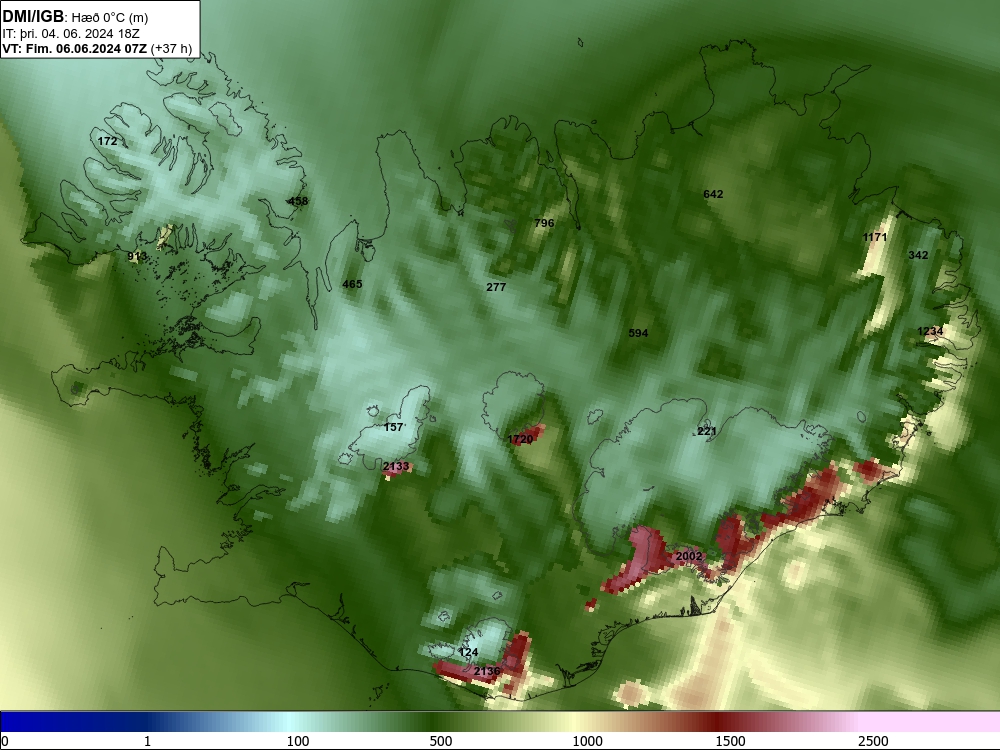Click the map value 1171
Image resolution: width=1000 pixels, height=750 pixels.
[875, 237]
